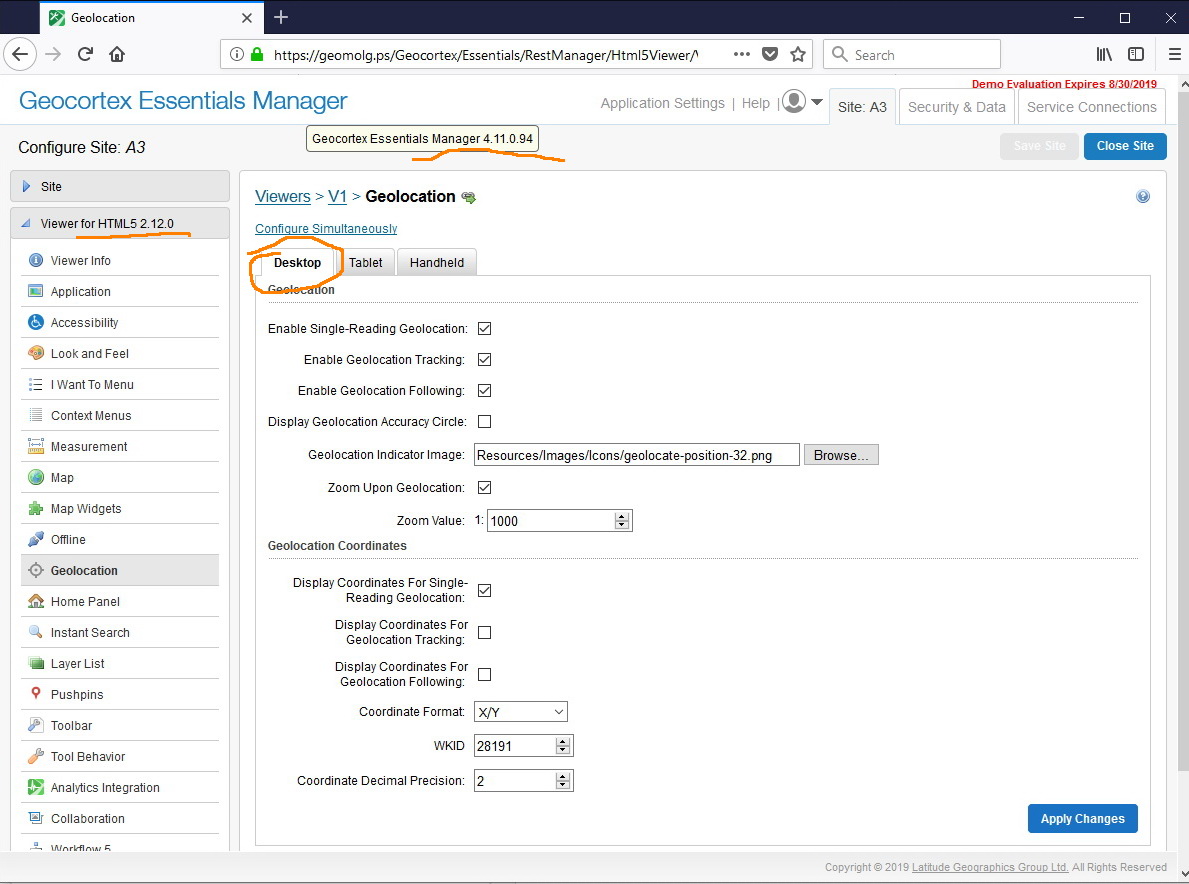
Task: Click the WKID spinner arrows
Action: [563, 746]
